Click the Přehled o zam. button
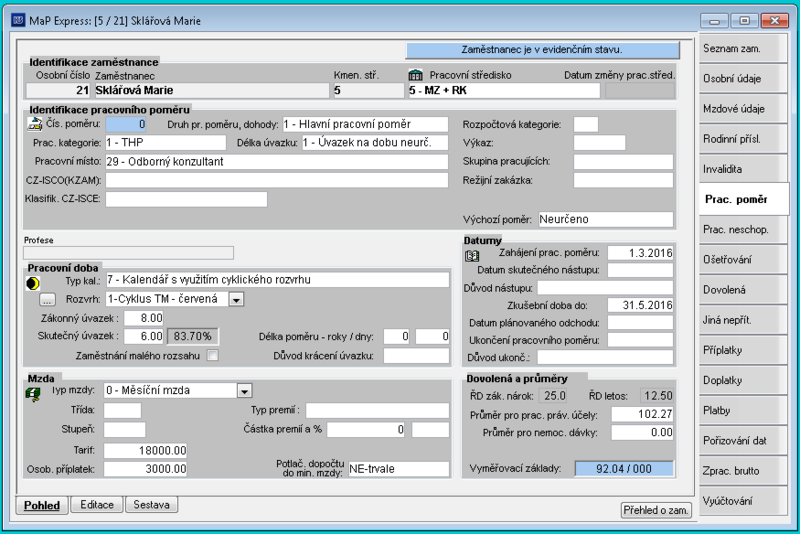This screenshot has width=800, height=534. coord(656,510)
